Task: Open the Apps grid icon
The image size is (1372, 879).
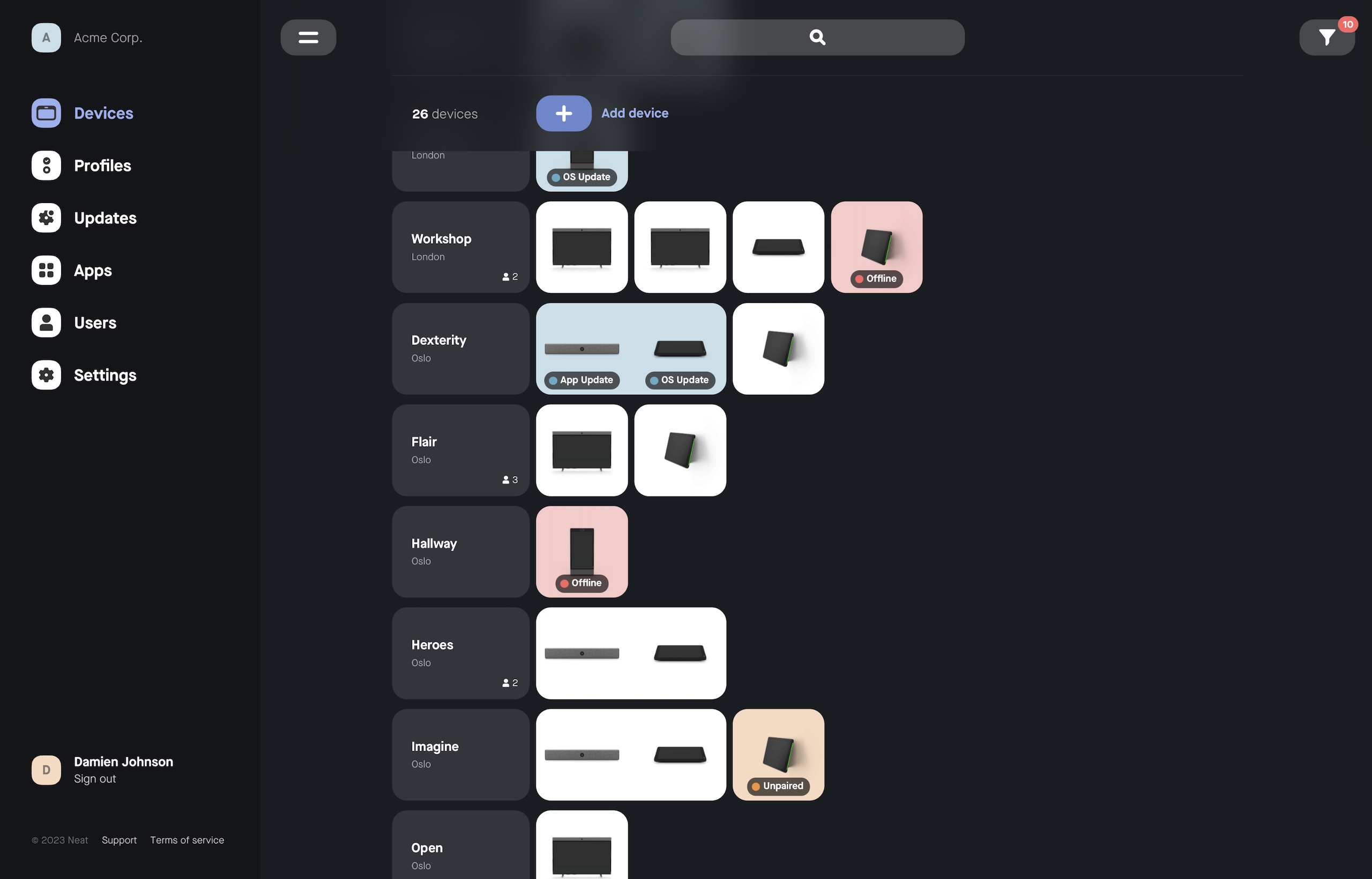Action: click(x=46, y=271)
